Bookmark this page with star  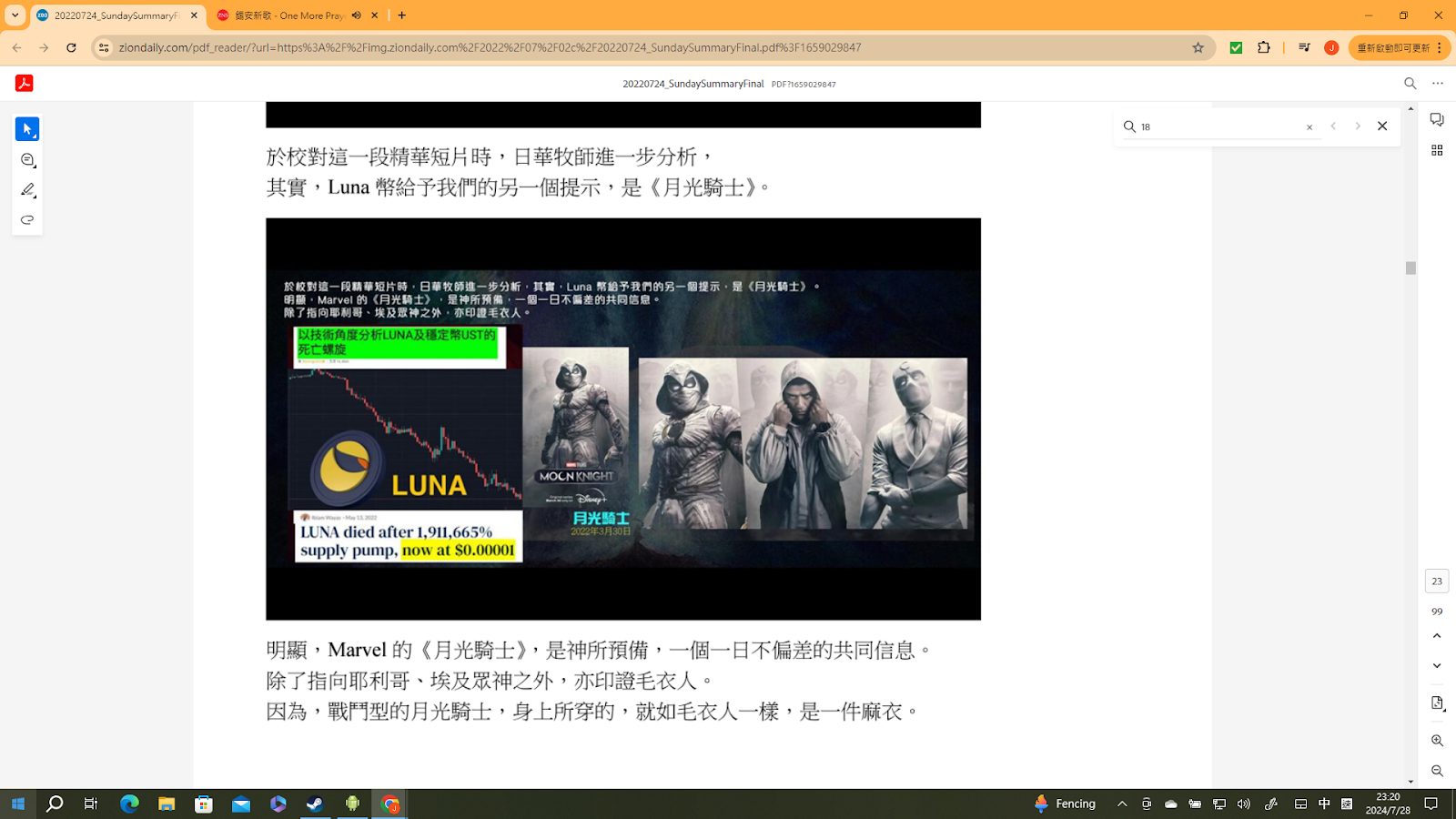(x=1198, y=47)
